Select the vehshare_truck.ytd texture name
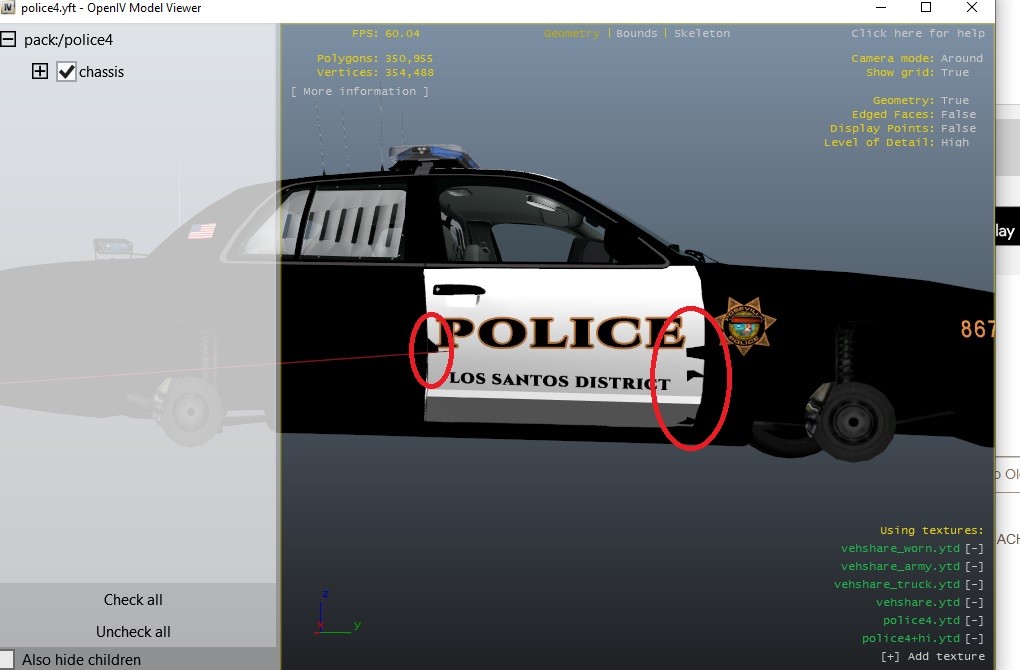 point(897,584)
